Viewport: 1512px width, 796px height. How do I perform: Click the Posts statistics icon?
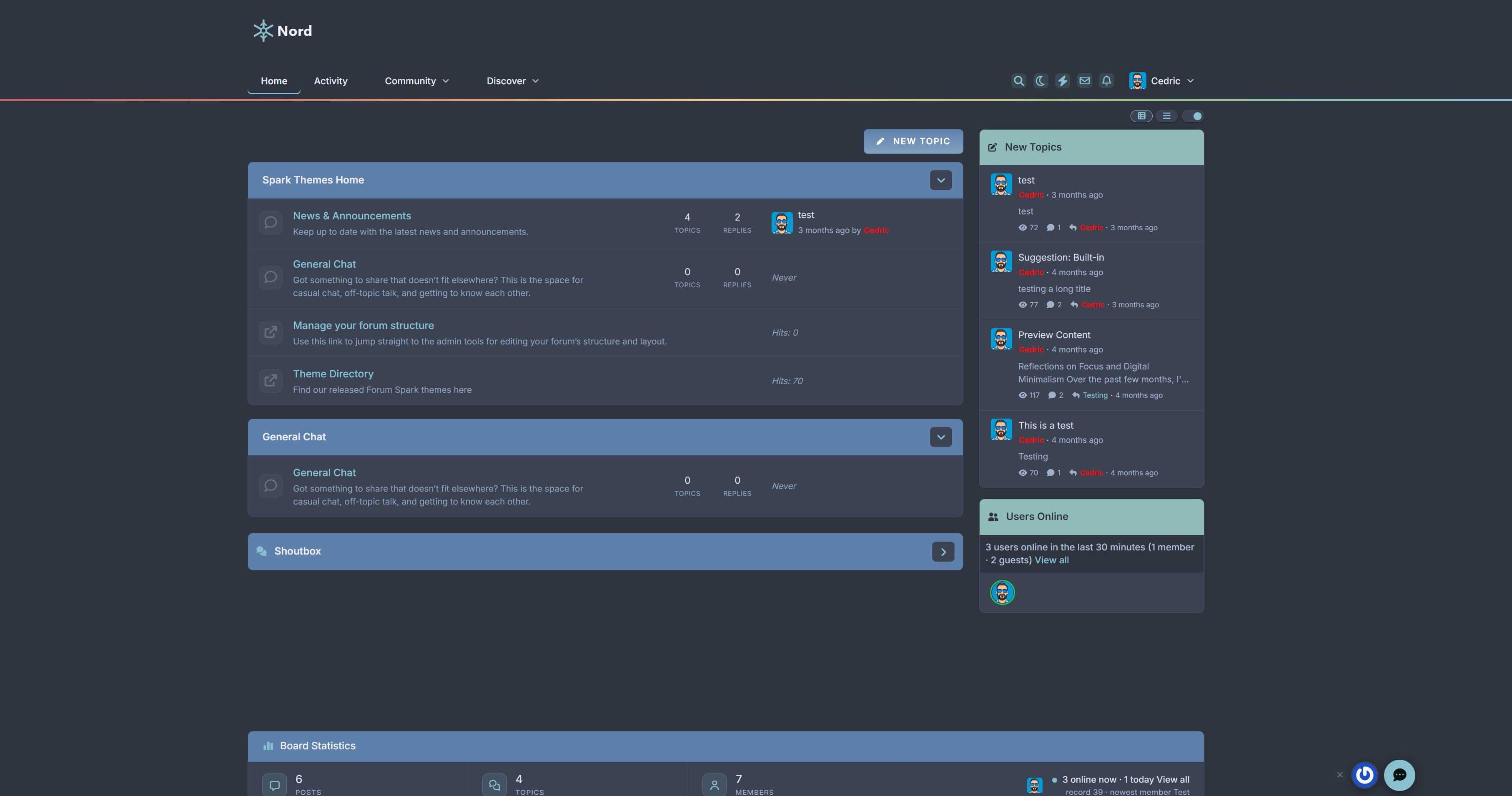[x=274, y=786]
